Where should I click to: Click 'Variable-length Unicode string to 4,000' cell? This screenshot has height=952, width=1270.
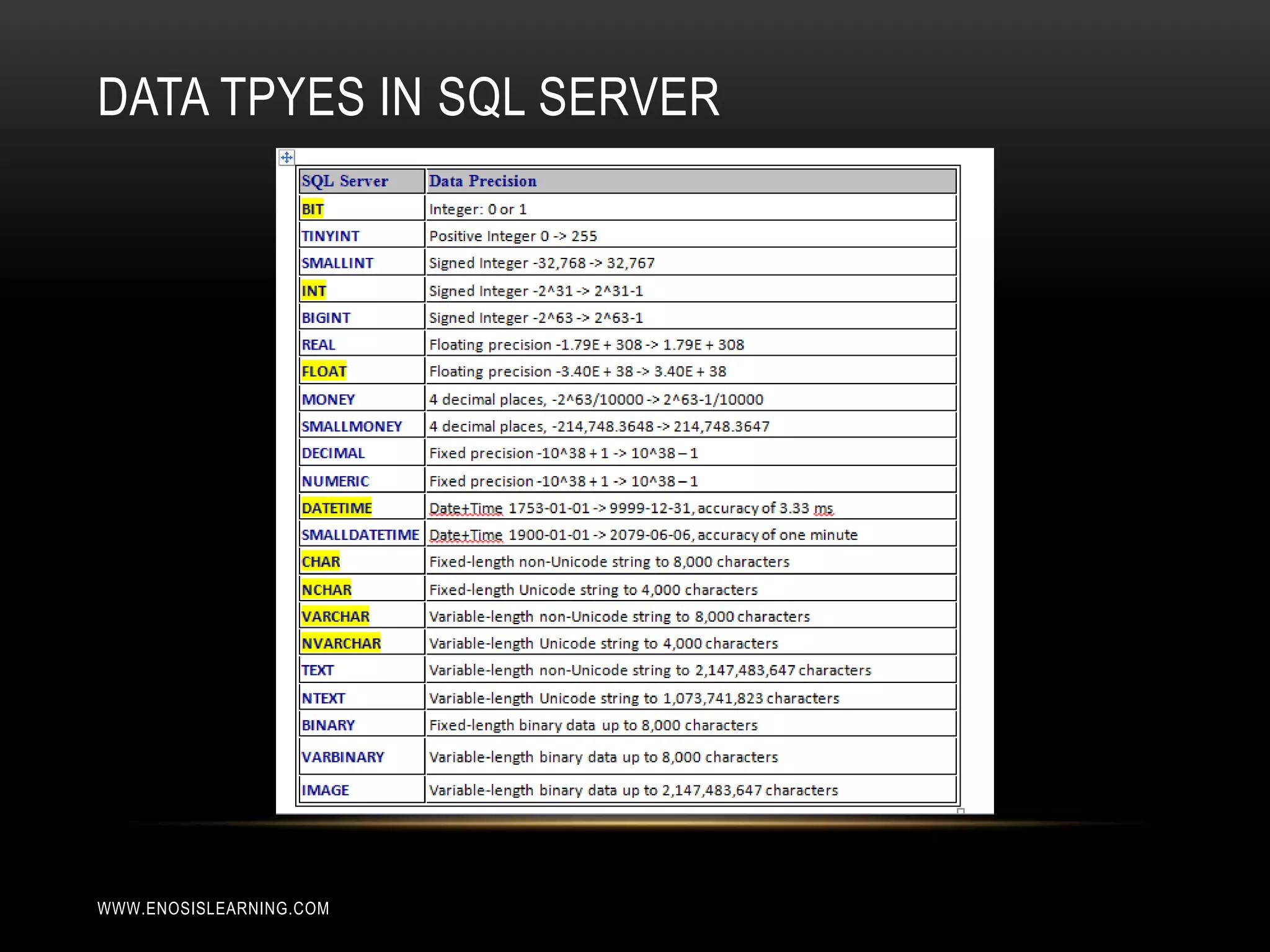[691, 643]
